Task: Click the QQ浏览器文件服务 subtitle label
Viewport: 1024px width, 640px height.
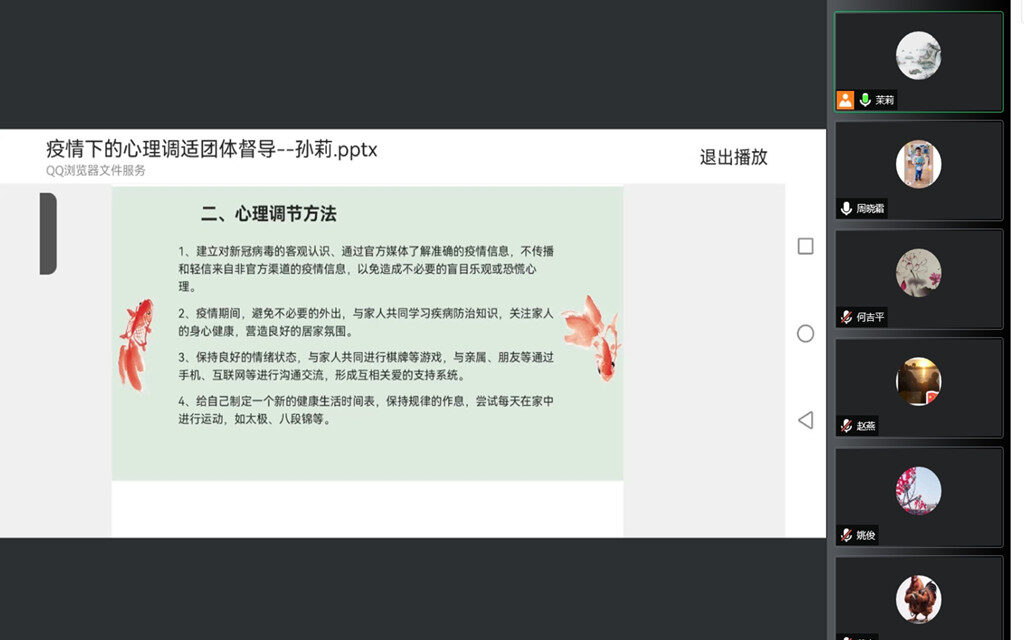Action: 96,171
